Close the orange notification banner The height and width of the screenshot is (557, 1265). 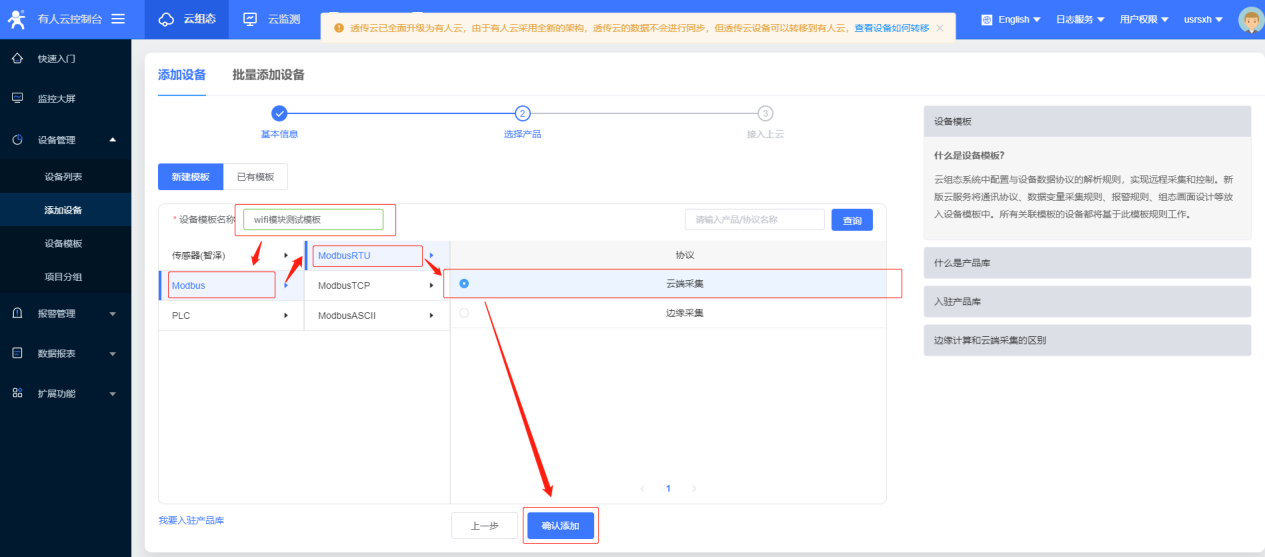point(939,28)
